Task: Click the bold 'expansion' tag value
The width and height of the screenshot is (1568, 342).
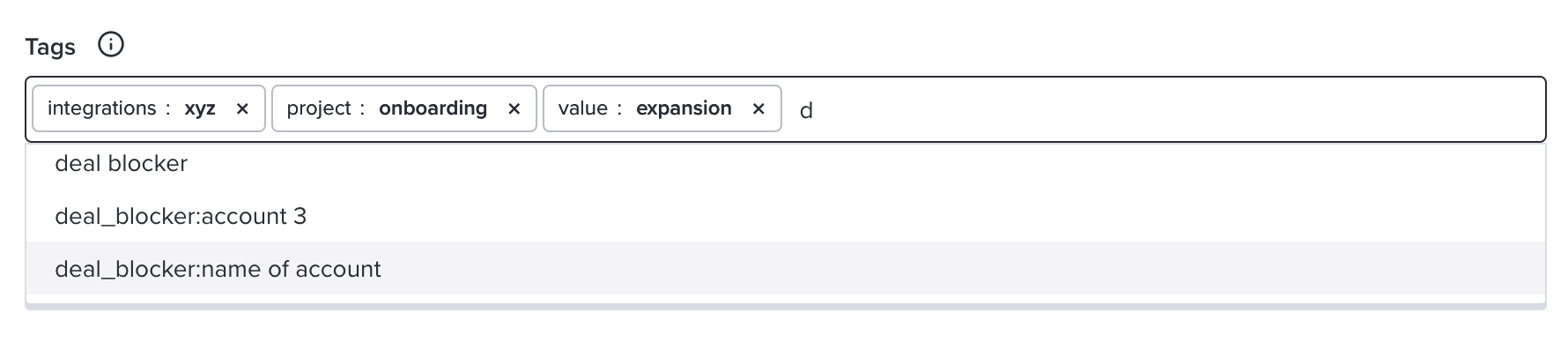Action: [x=684, y=108]
